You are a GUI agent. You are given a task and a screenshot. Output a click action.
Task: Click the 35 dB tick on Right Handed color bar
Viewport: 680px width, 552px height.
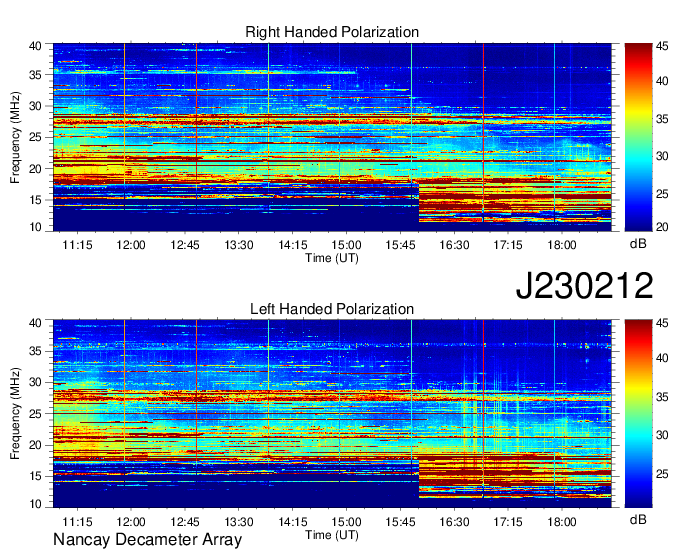[x=662, y=119]
